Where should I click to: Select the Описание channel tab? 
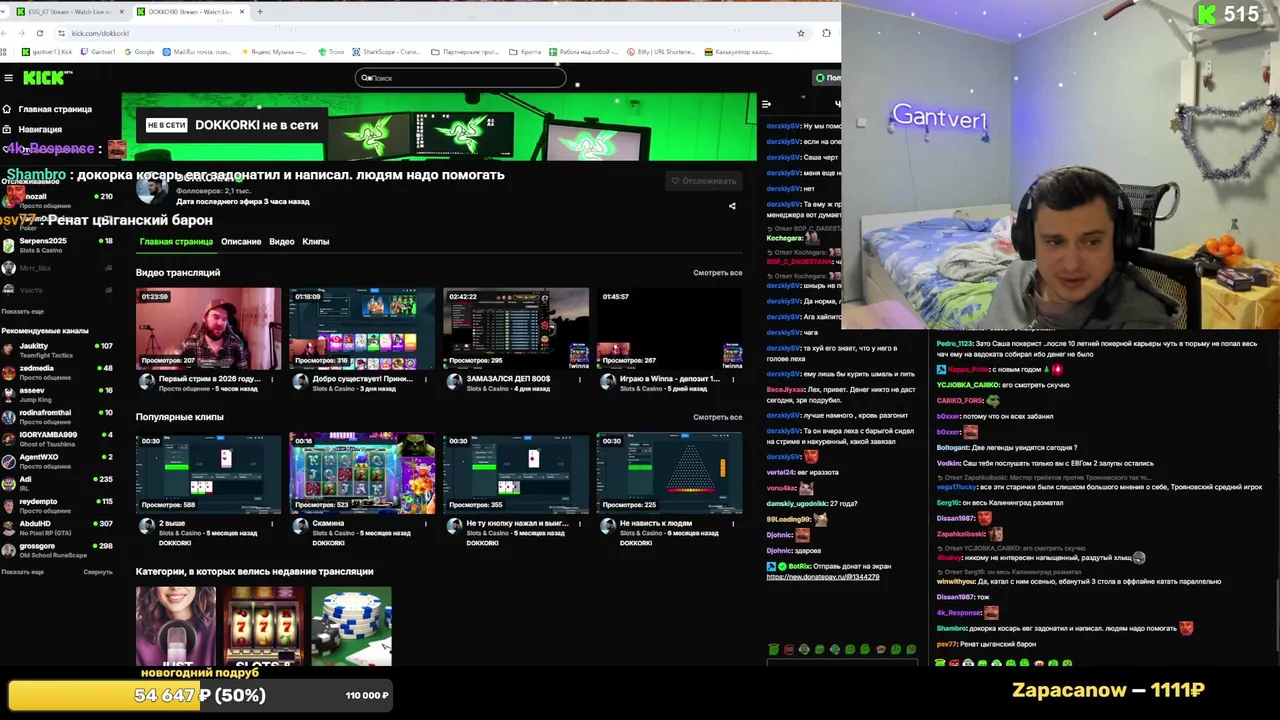[x=241, y=242]
